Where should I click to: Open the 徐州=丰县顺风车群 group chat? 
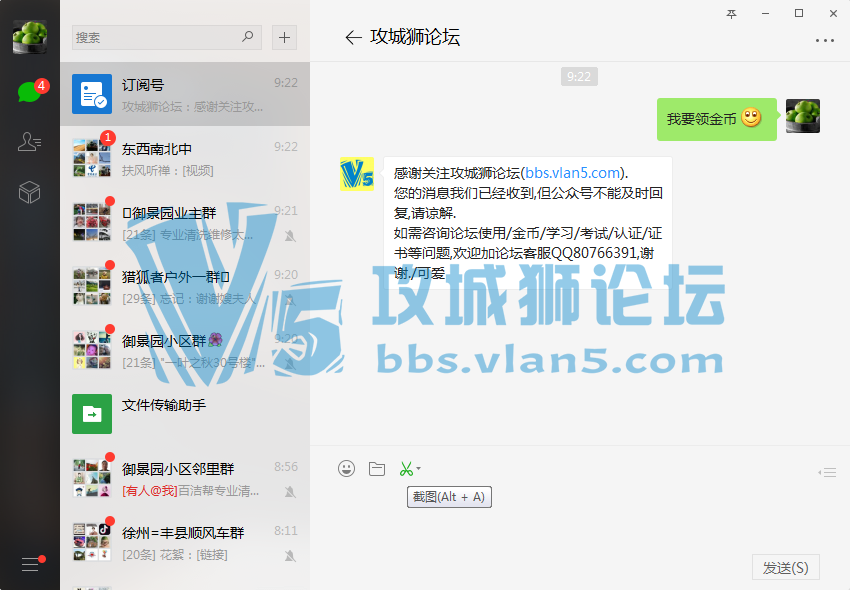(x=185, y=542)
